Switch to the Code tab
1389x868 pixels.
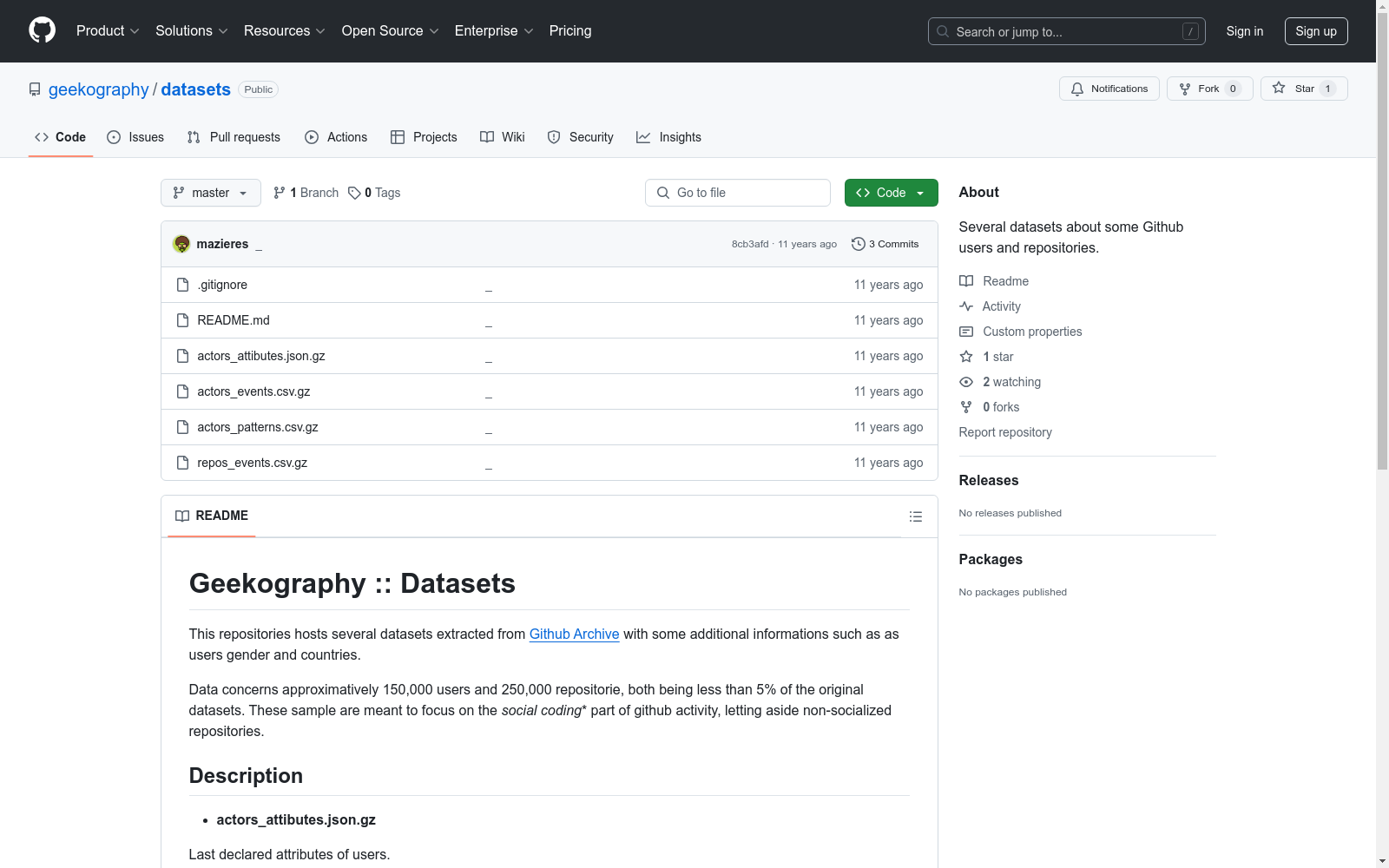tap(61, 137)
